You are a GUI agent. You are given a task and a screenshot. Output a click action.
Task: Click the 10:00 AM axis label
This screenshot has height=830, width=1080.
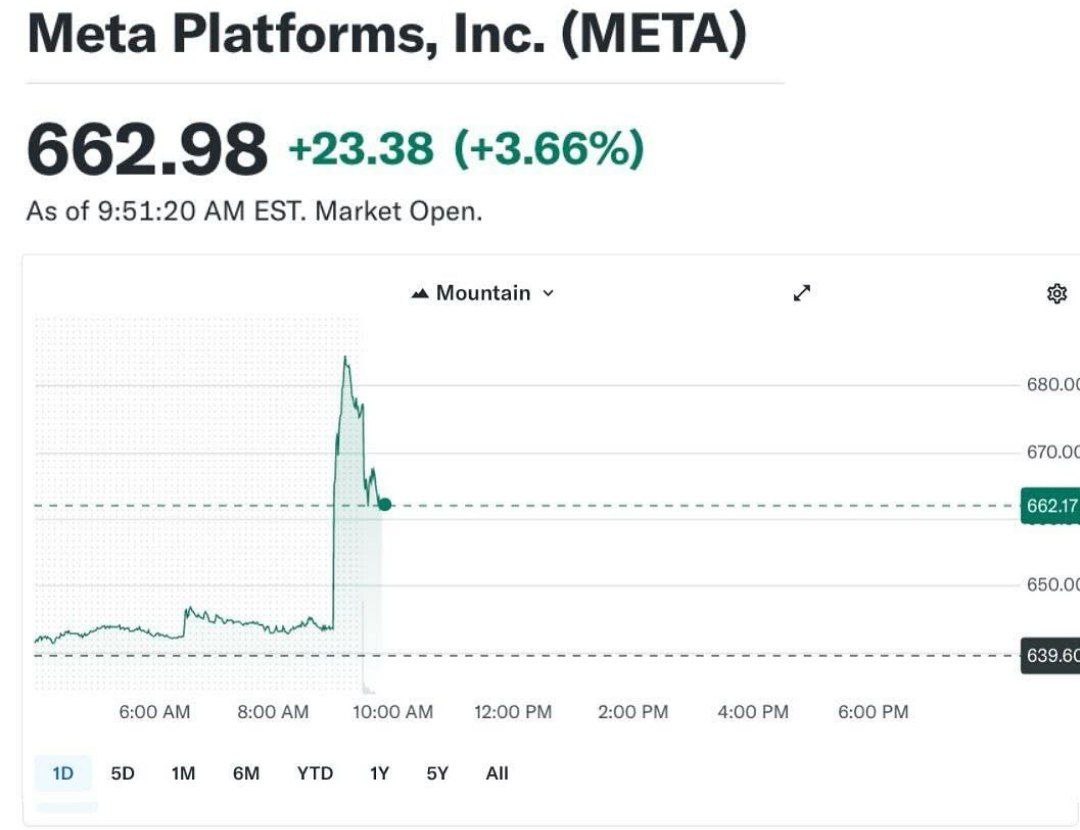391,712
